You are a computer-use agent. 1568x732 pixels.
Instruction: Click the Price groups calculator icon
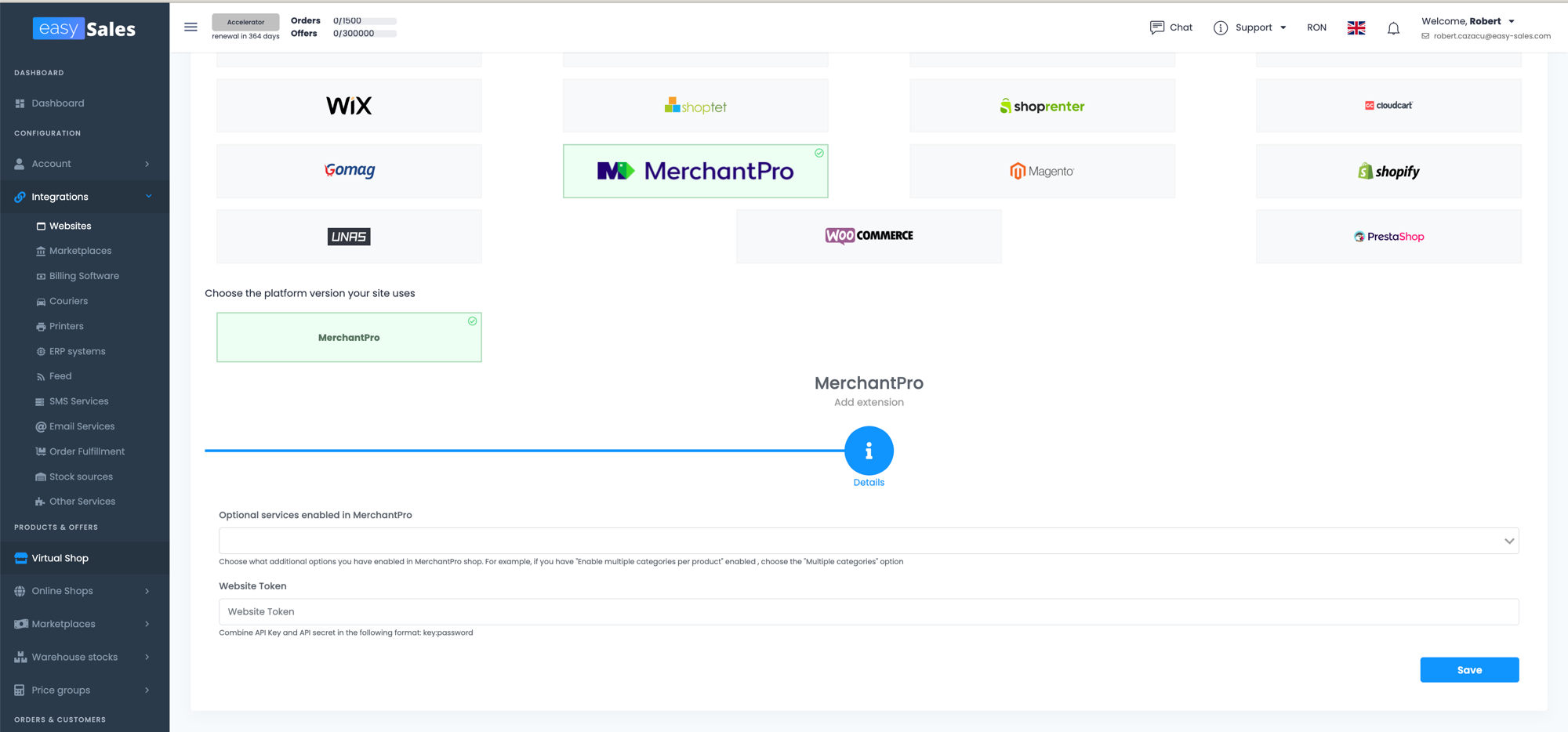(20, 690)
